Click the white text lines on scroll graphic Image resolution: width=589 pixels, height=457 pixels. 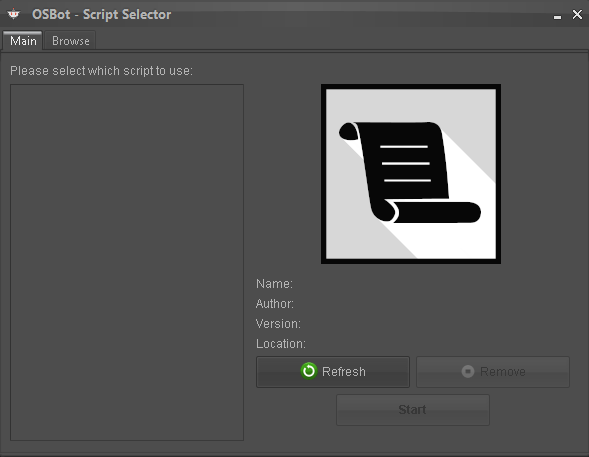click(x=405, y=163)
